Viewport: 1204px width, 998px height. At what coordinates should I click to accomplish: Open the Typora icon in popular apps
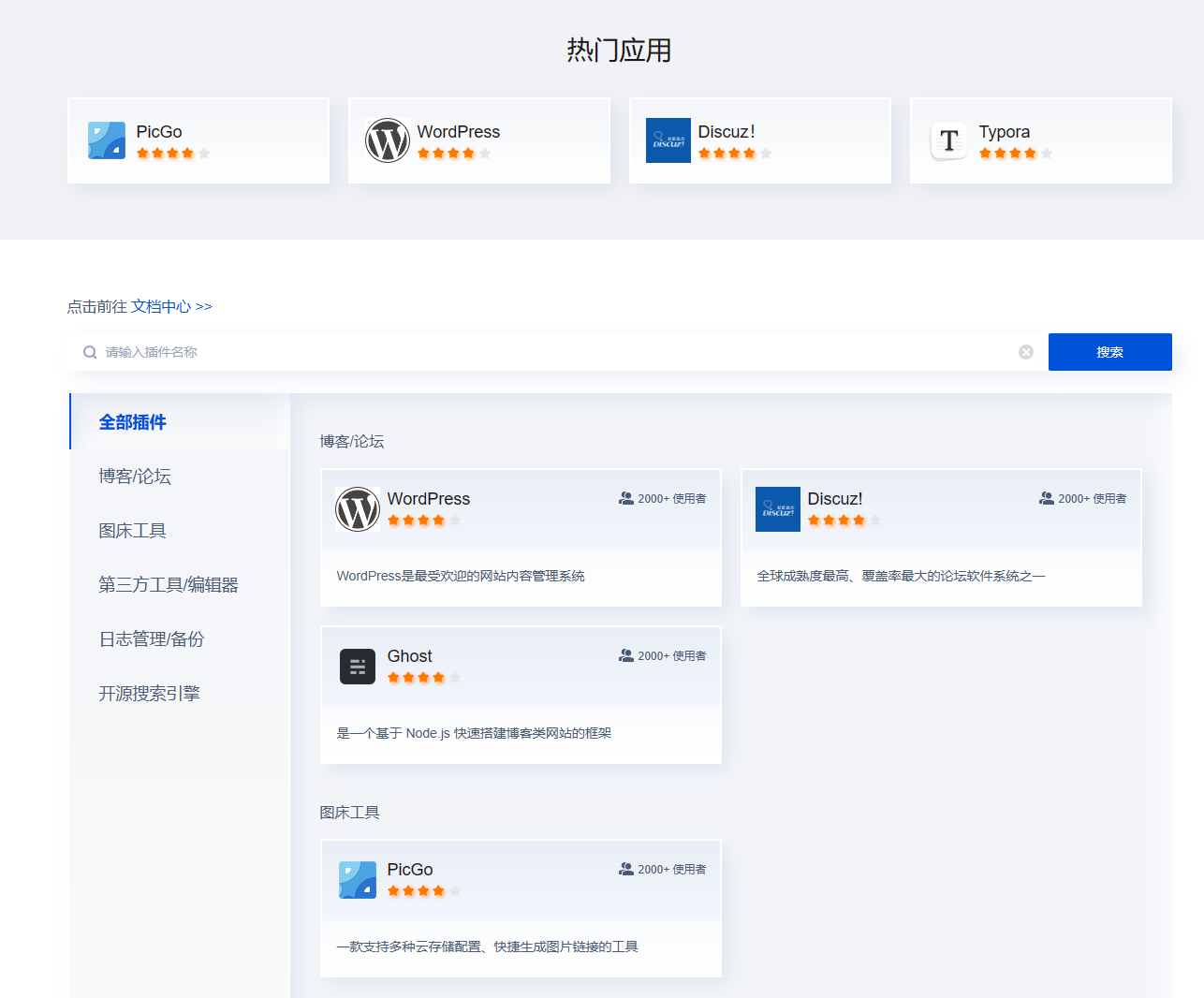(949, 140)
